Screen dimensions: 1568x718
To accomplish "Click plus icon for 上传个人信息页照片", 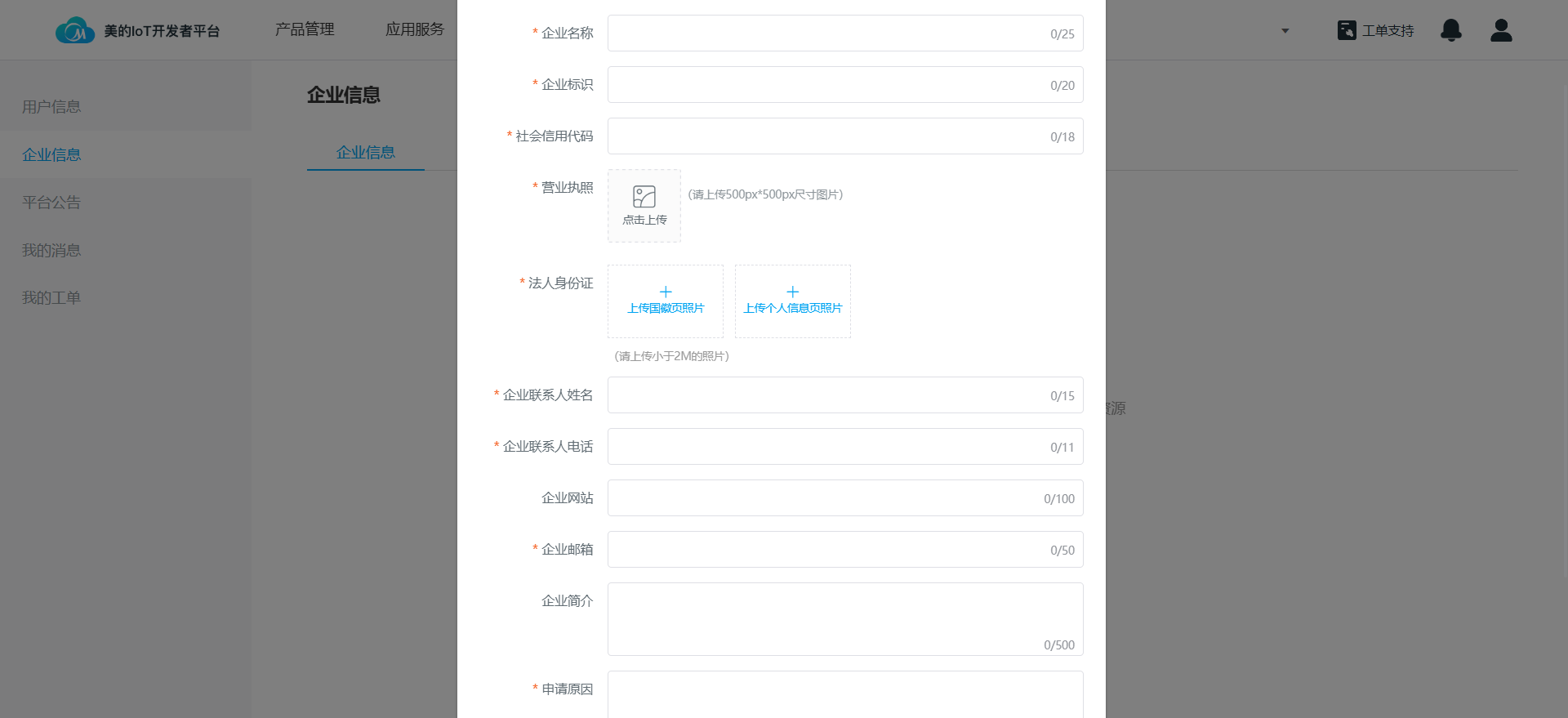I will pos(792,292).
